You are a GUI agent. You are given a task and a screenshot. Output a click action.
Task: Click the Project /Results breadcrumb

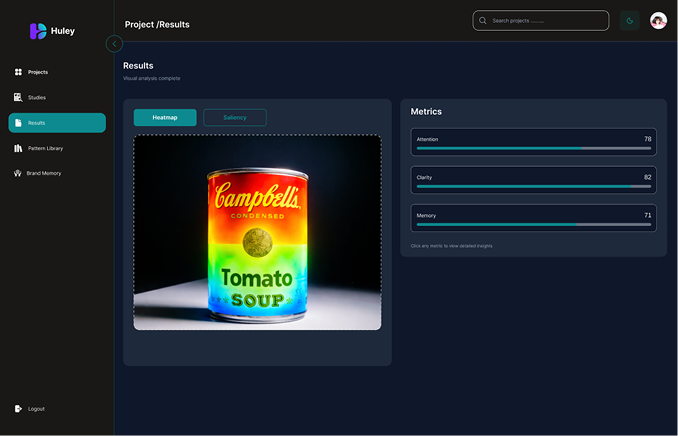click(157, 25)
